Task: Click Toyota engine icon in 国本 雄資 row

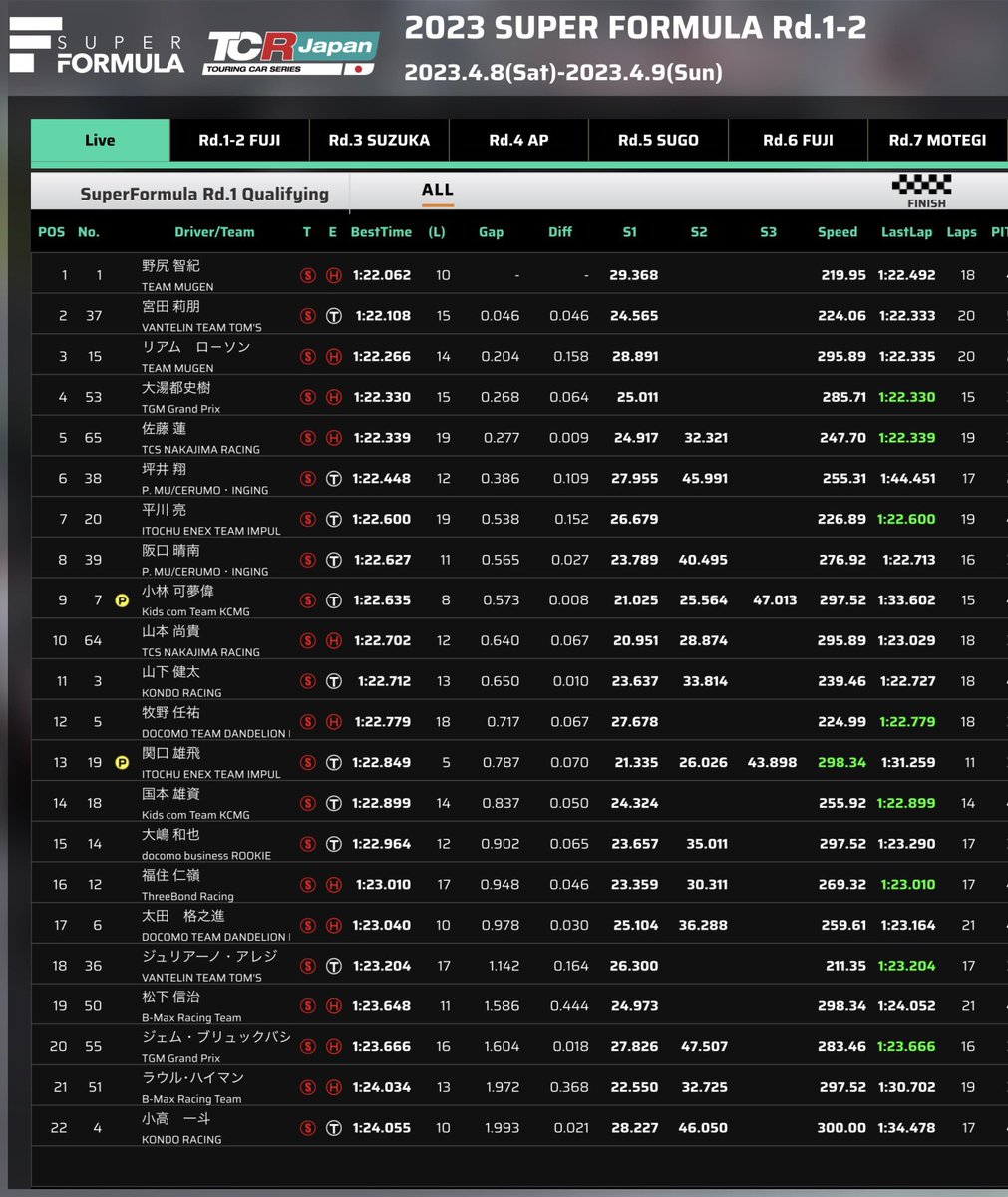Action: (x=334, y=803)
